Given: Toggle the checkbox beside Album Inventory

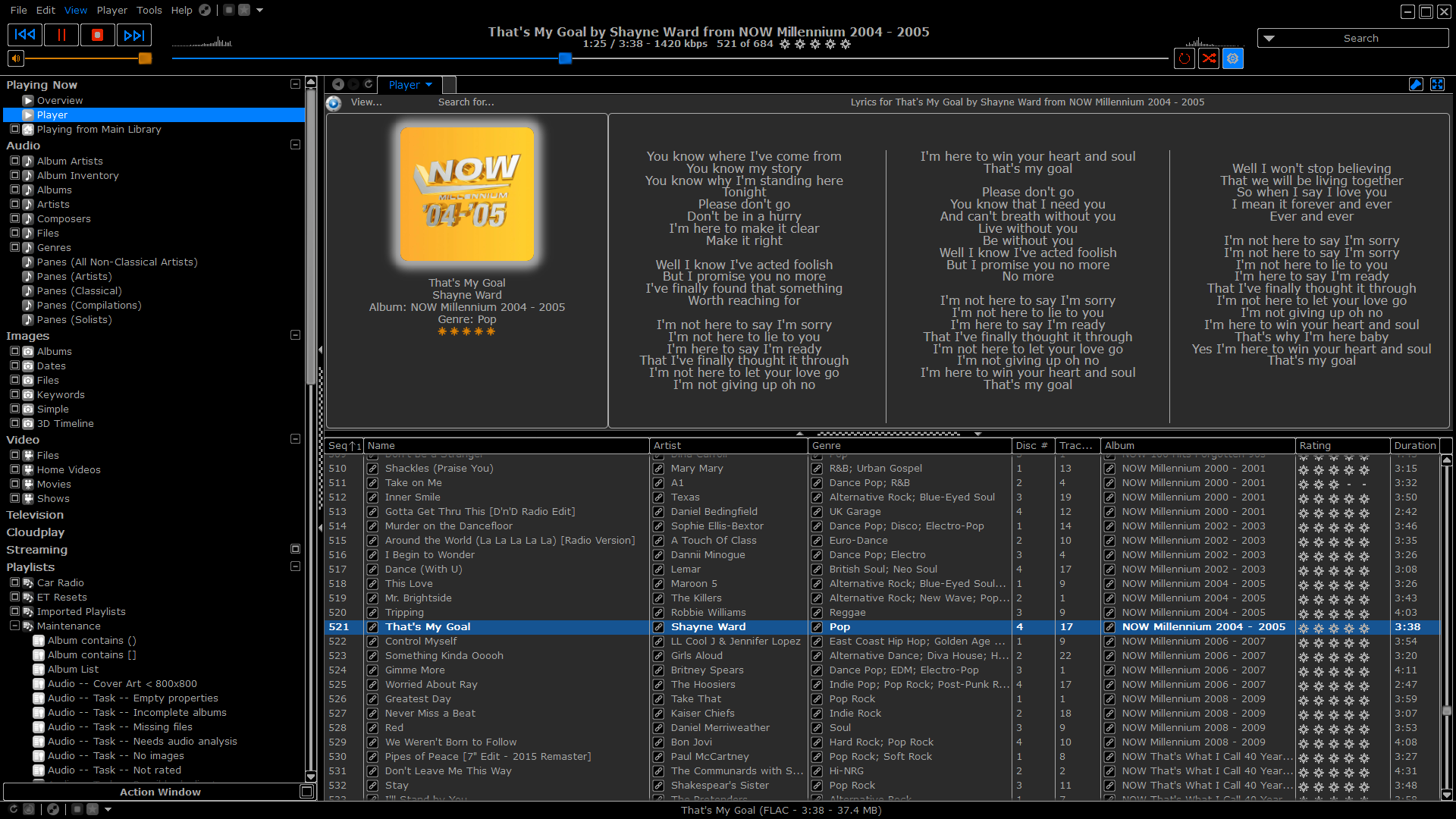Looking at the screenshot, I should pyautogui.click(x=14, y=175).
